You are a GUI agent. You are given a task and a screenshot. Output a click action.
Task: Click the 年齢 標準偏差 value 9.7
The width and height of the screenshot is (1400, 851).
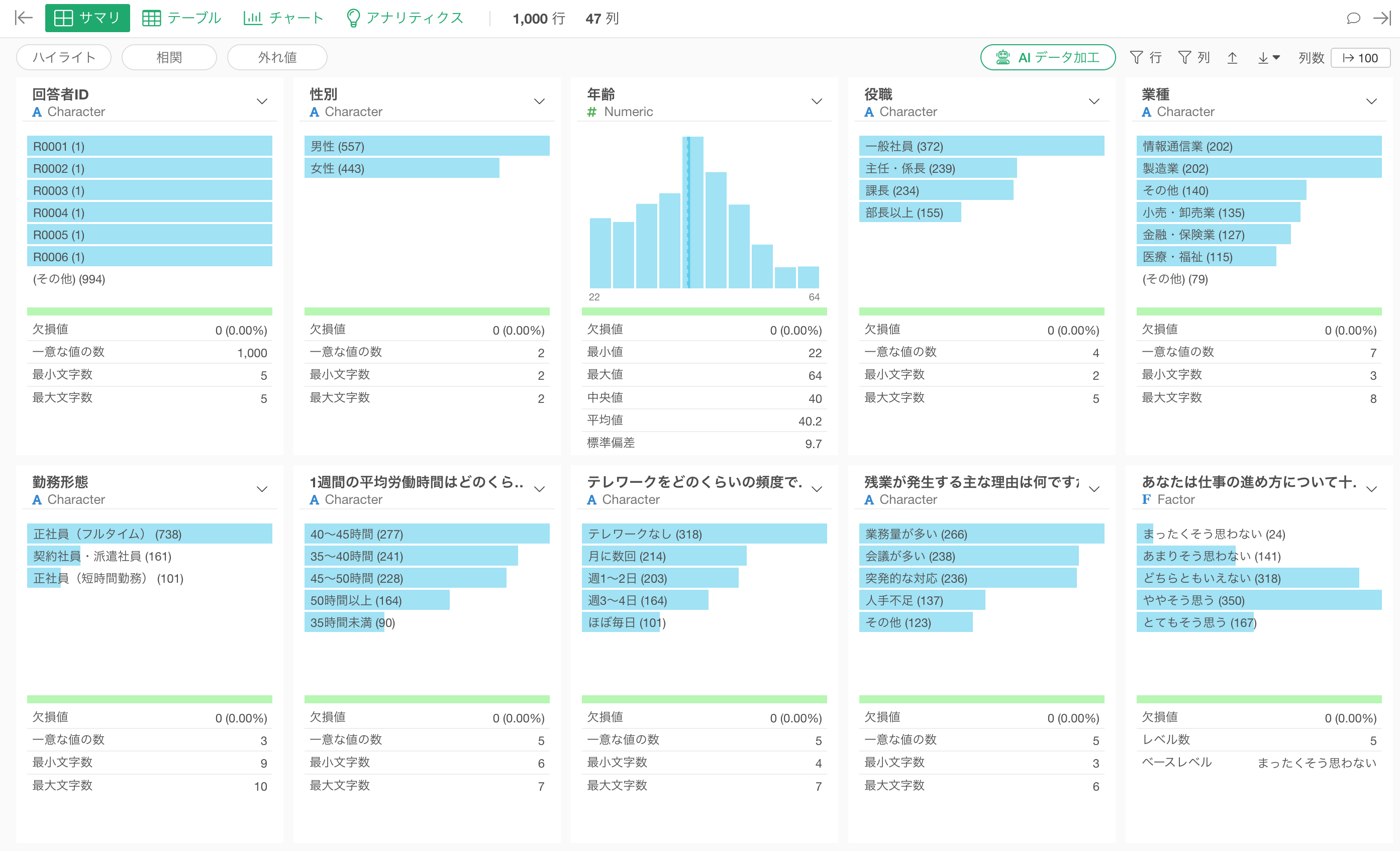click(x=813, y=444)
